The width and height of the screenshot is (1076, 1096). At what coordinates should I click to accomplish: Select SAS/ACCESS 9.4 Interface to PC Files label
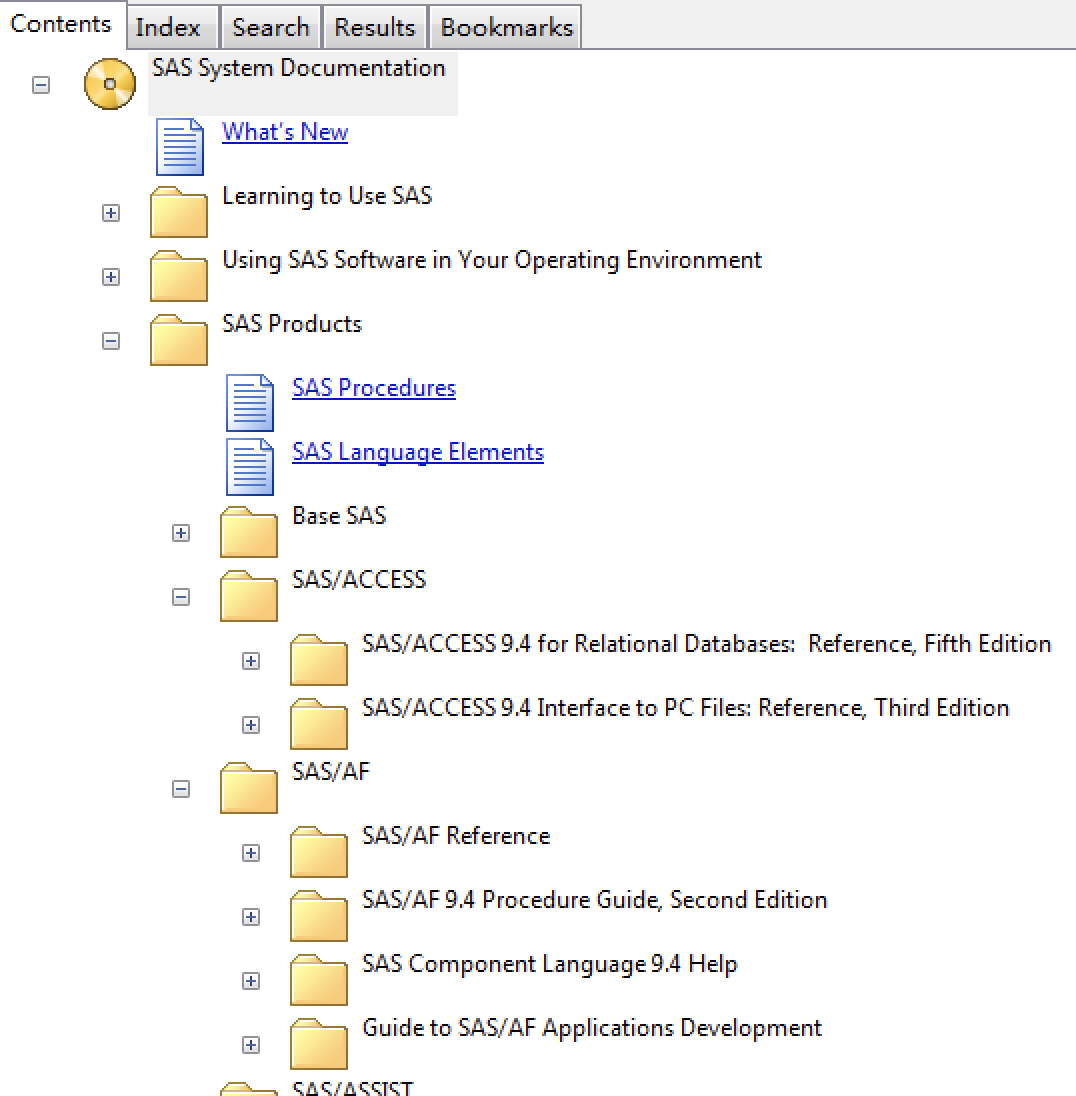[685, 708]
